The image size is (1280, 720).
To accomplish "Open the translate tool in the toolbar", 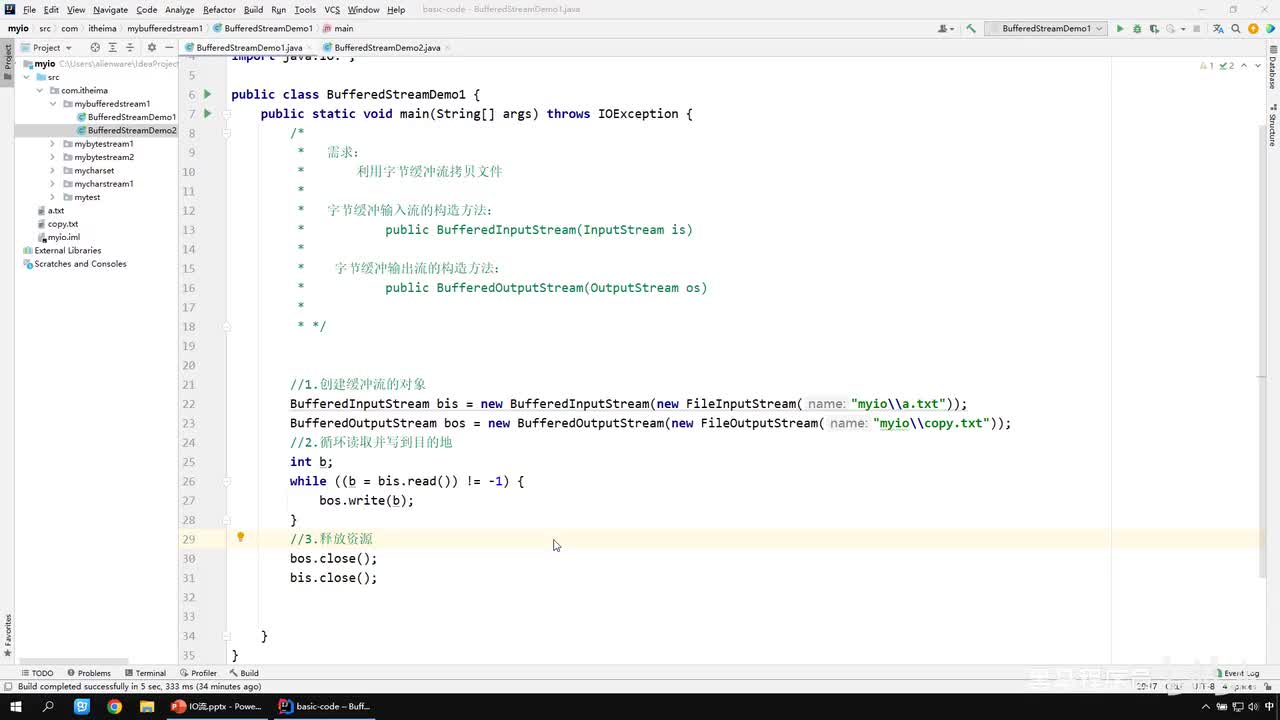I will (x=1219, y=29).
